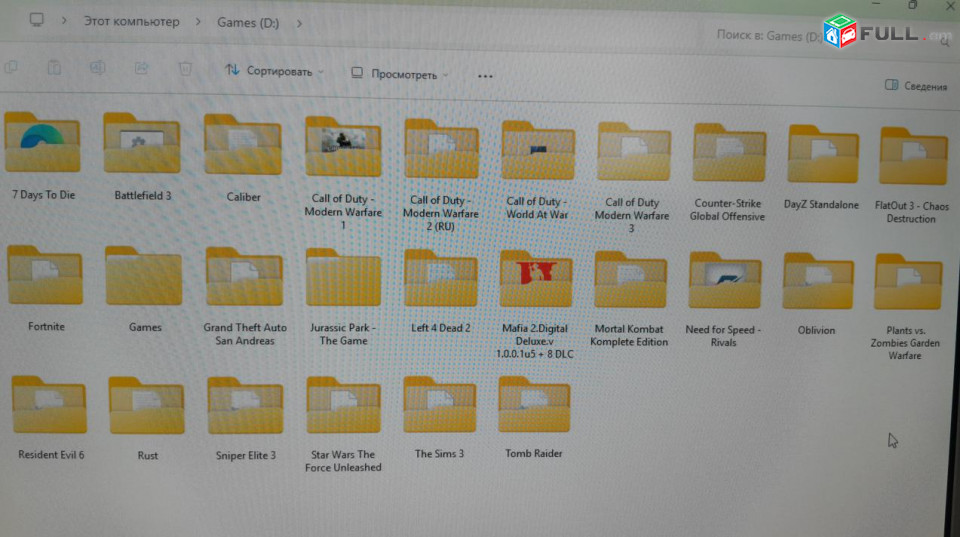
Task: Open the 7 Days To Die folder
Action: pyautogui.click(x=42, y=142)
